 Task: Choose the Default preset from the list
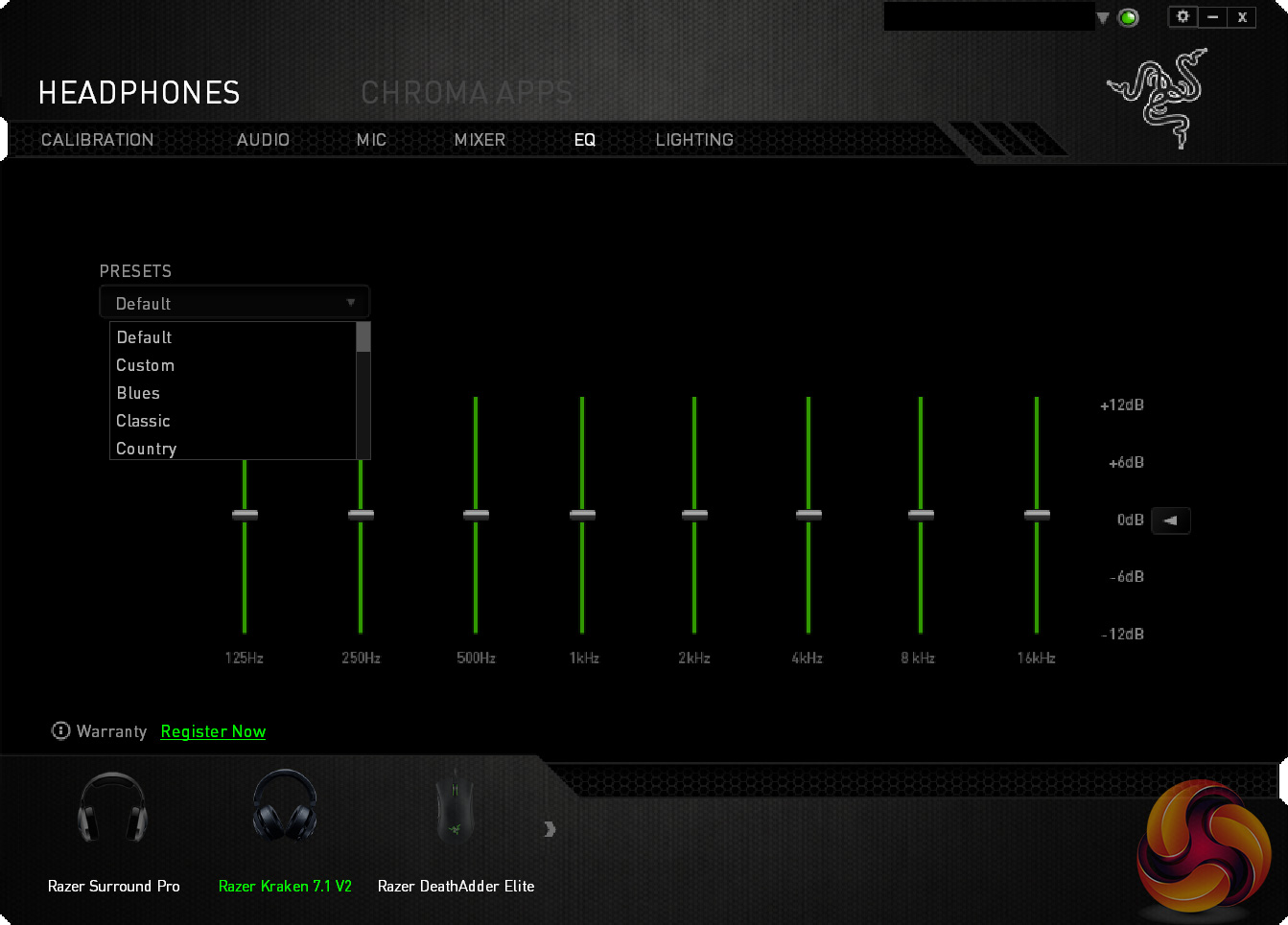click(x=233, y=337)
